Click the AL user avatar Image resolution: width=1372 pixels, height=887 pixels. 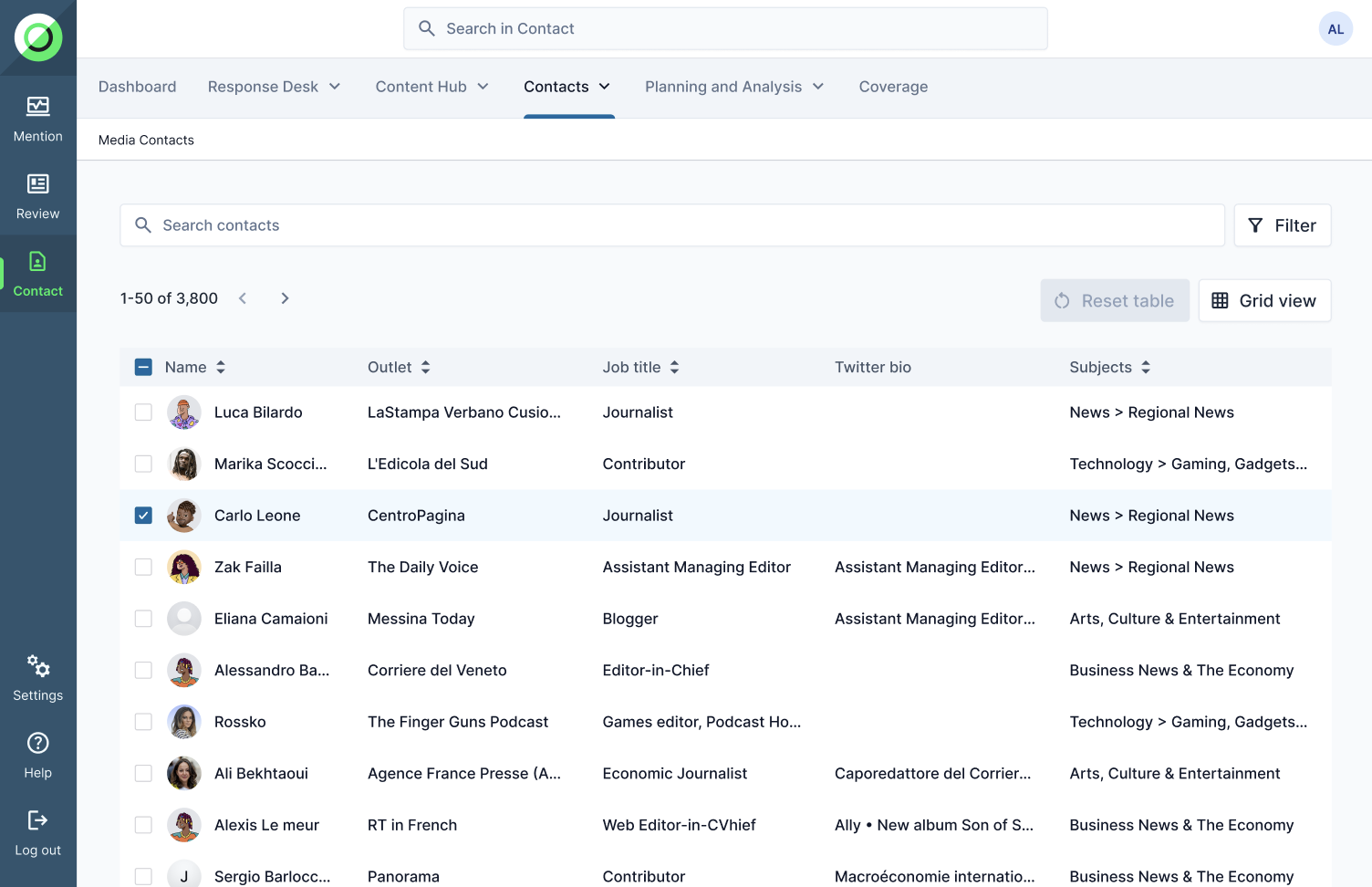pyautogui.click(x=1336, y=29)
